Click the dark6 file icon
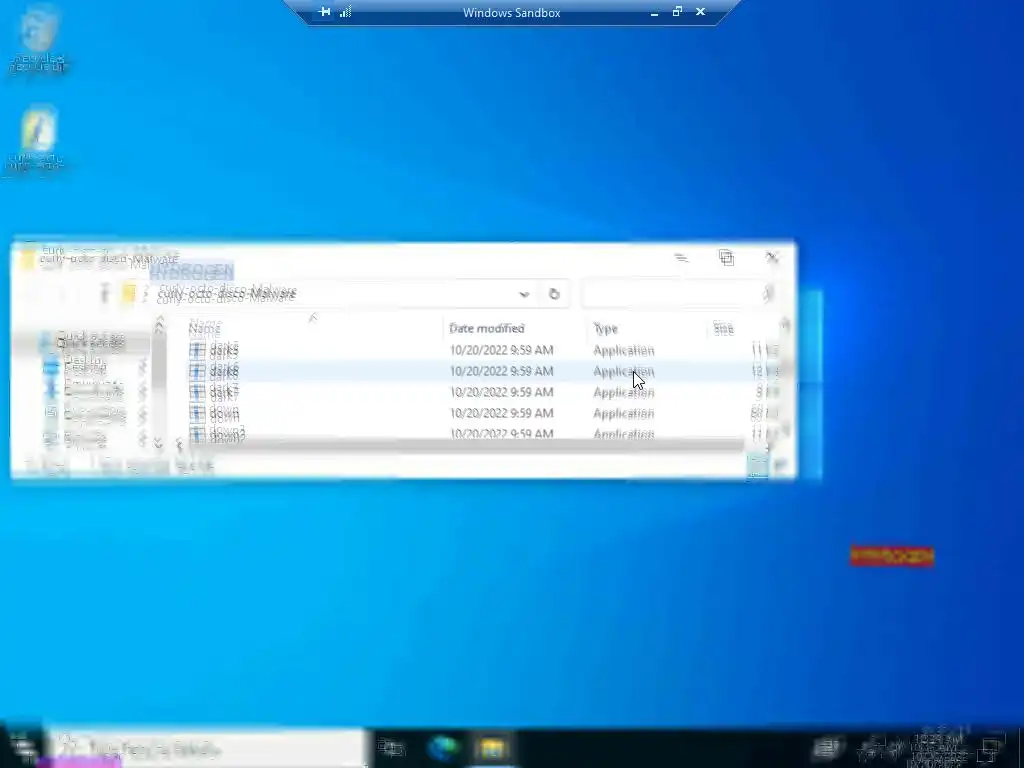This screenshot has width=1024, height=768. click(x=197, y=371)
